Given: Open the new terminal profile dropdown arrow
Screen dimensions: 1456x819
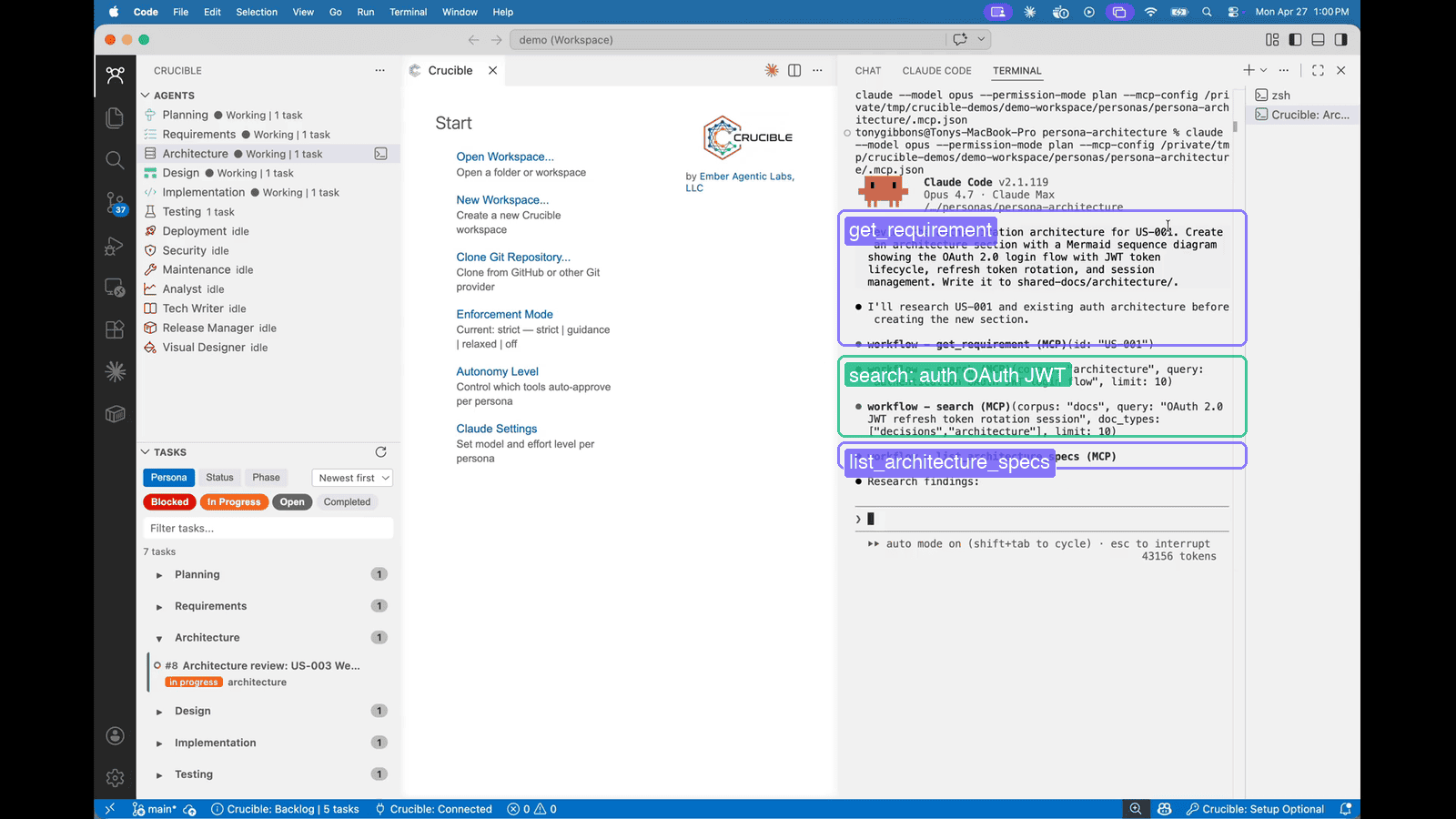Looking at the screenshot, I should click(x=1263, y=70).
